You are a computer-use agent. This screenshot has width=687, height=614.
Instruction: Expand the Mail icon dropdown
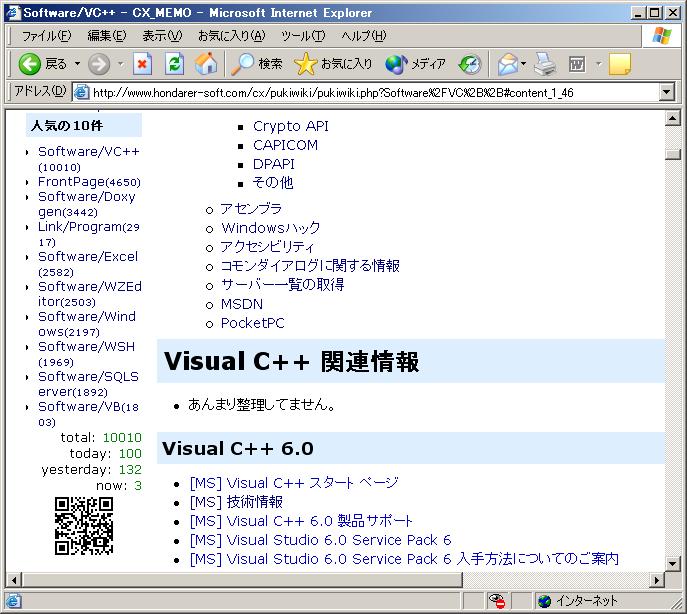523,64
